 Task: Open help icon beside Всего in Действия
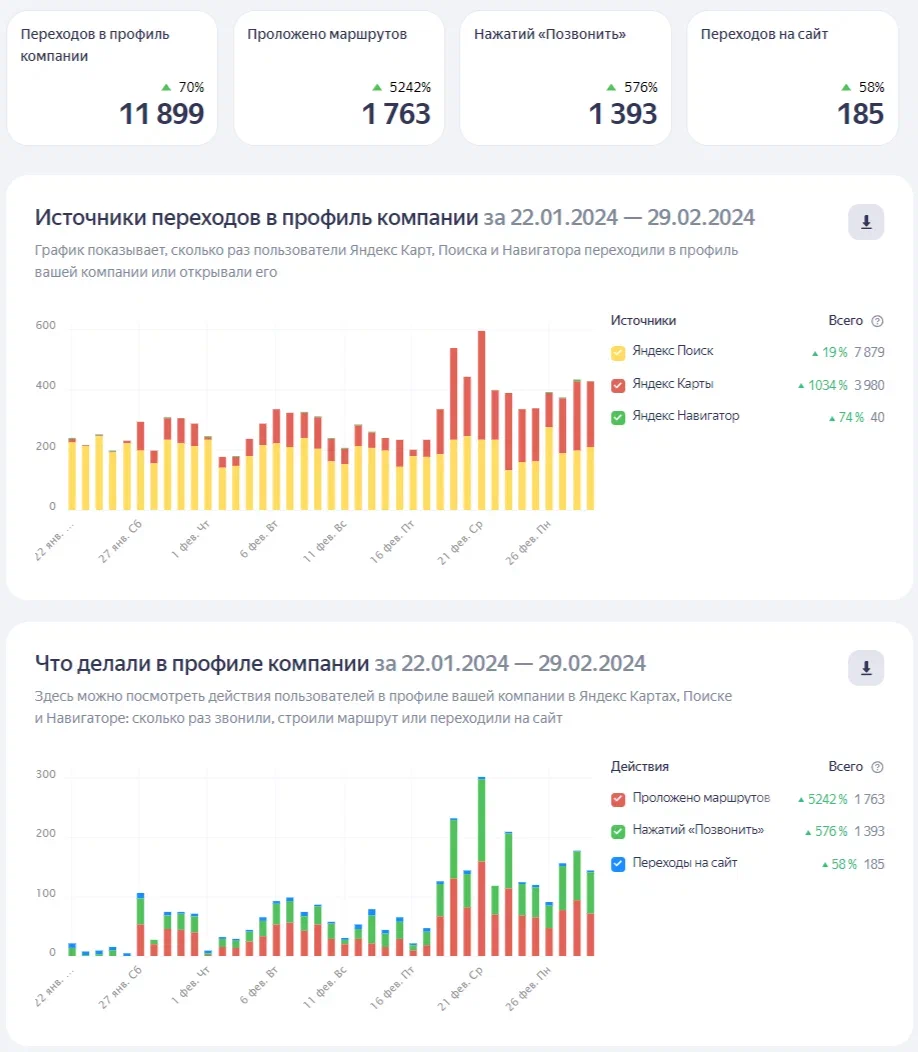tap(877, 767)
